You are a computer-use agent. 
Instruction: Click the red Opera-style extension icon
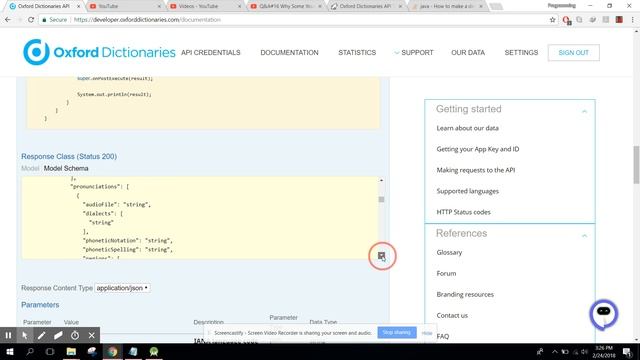coord(566,20)
